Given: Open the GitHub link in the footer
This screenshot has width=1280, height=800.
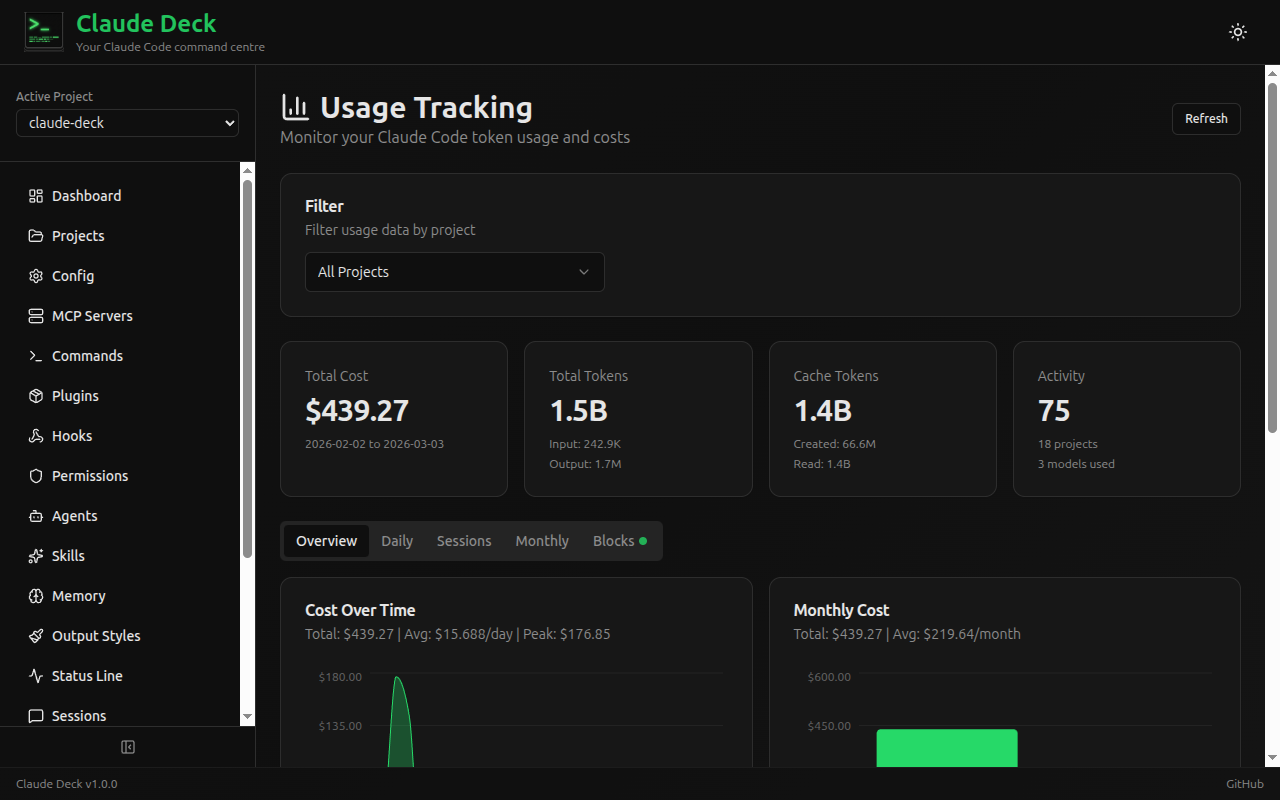Looking at the screenshot, I should point(1244,783).
